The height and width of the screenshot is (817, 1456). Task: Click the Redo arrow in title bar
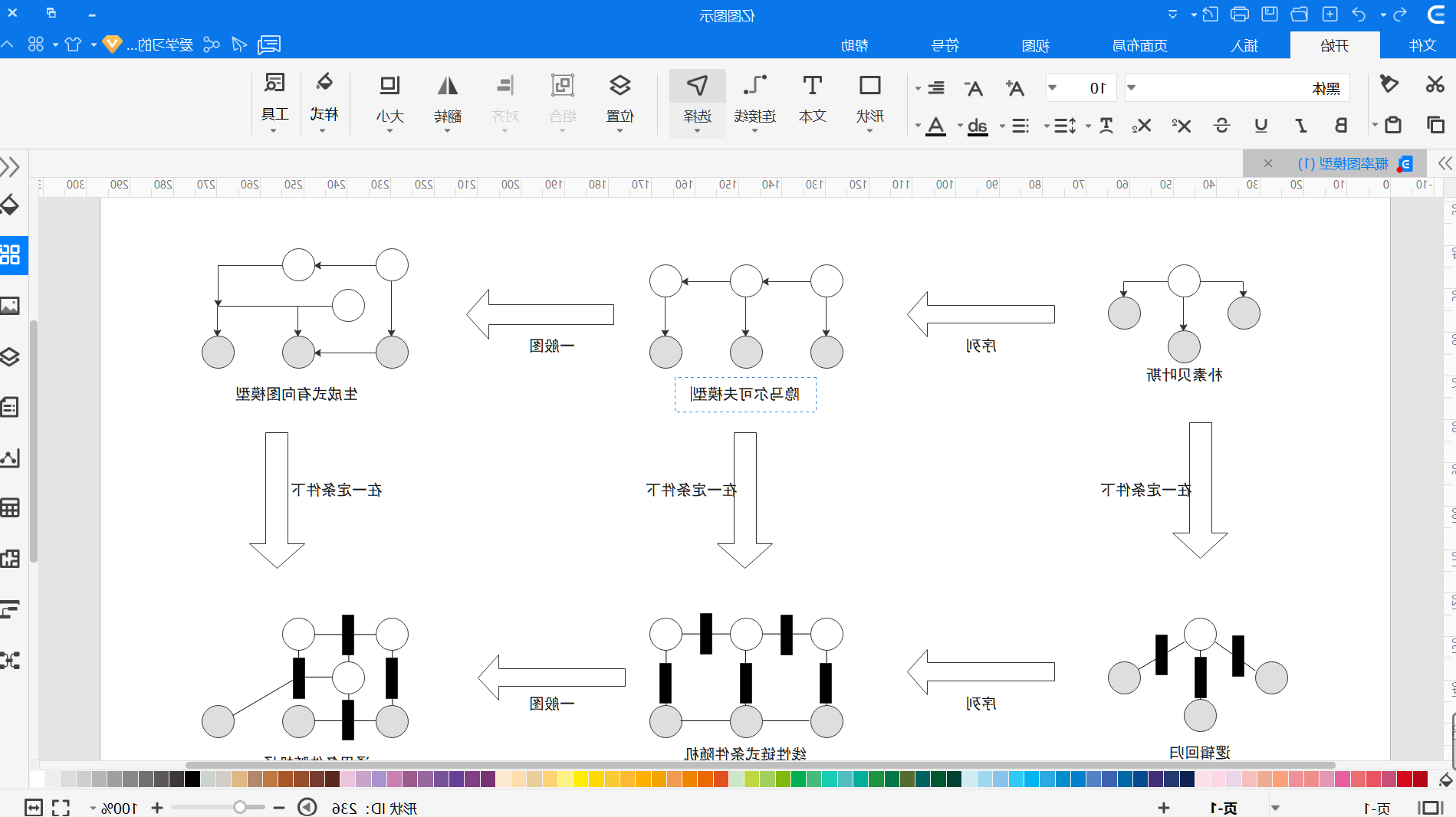1400,15
